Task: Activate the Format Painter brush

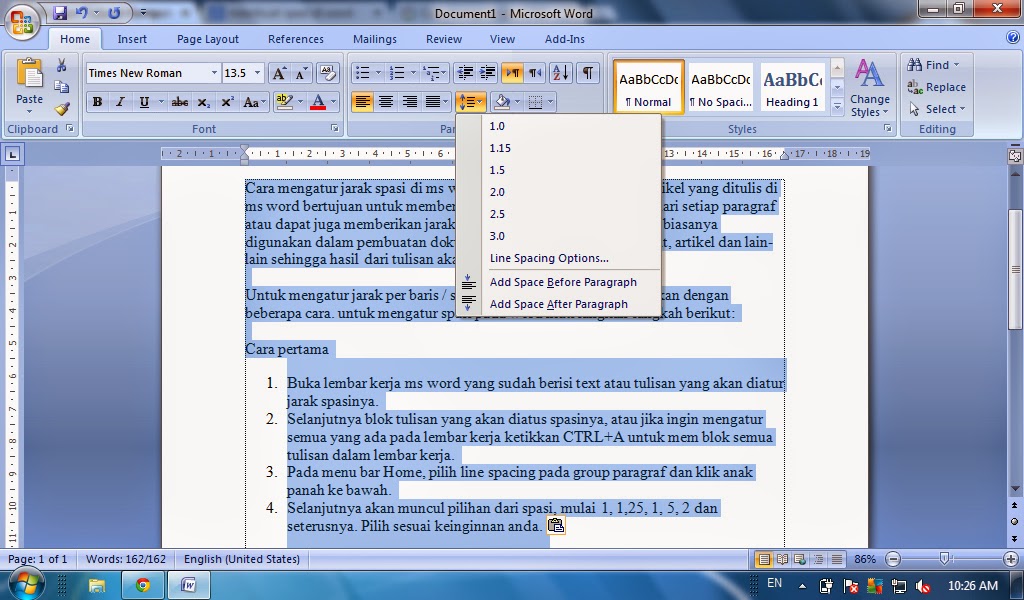Action: pyautogui.click(x=61, y=109)
